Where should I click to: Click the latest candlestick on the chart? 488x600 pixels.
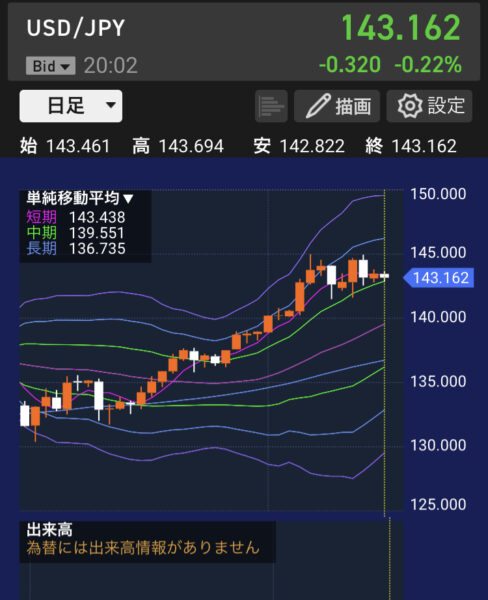(x=384, y=276)
